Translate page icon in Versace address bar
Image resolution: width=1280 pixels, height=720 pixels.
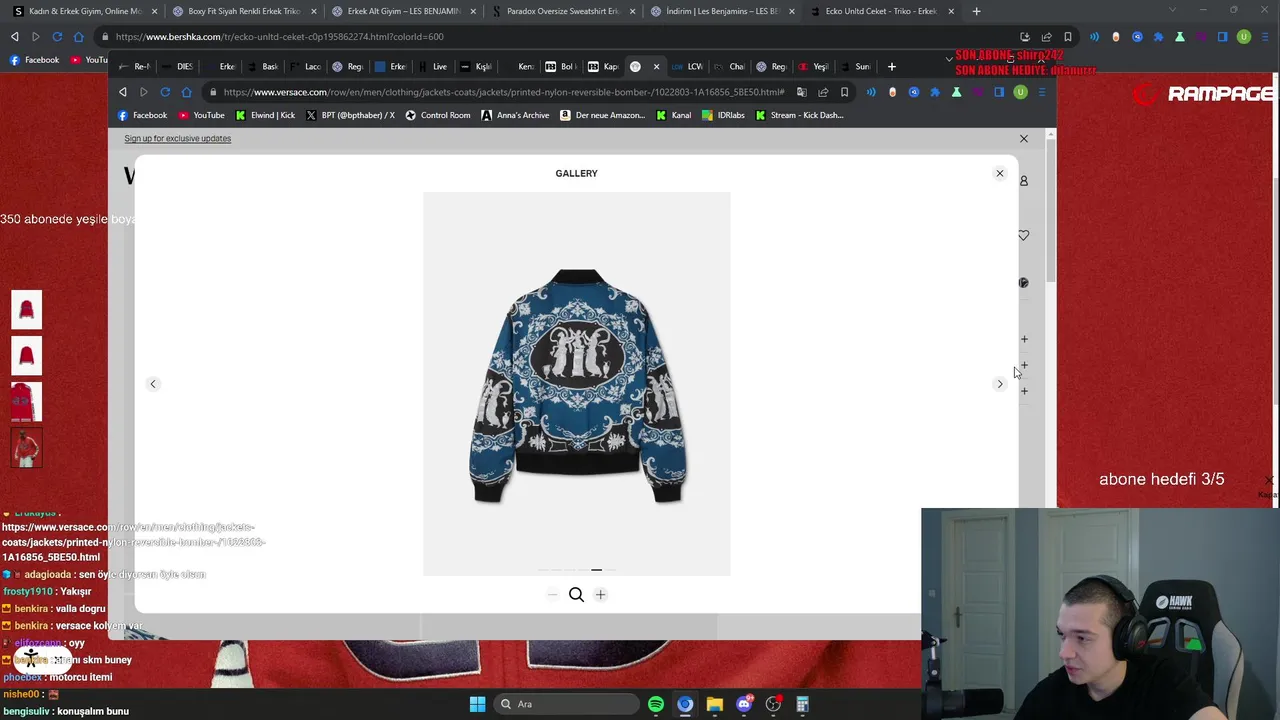click(802, 92)
